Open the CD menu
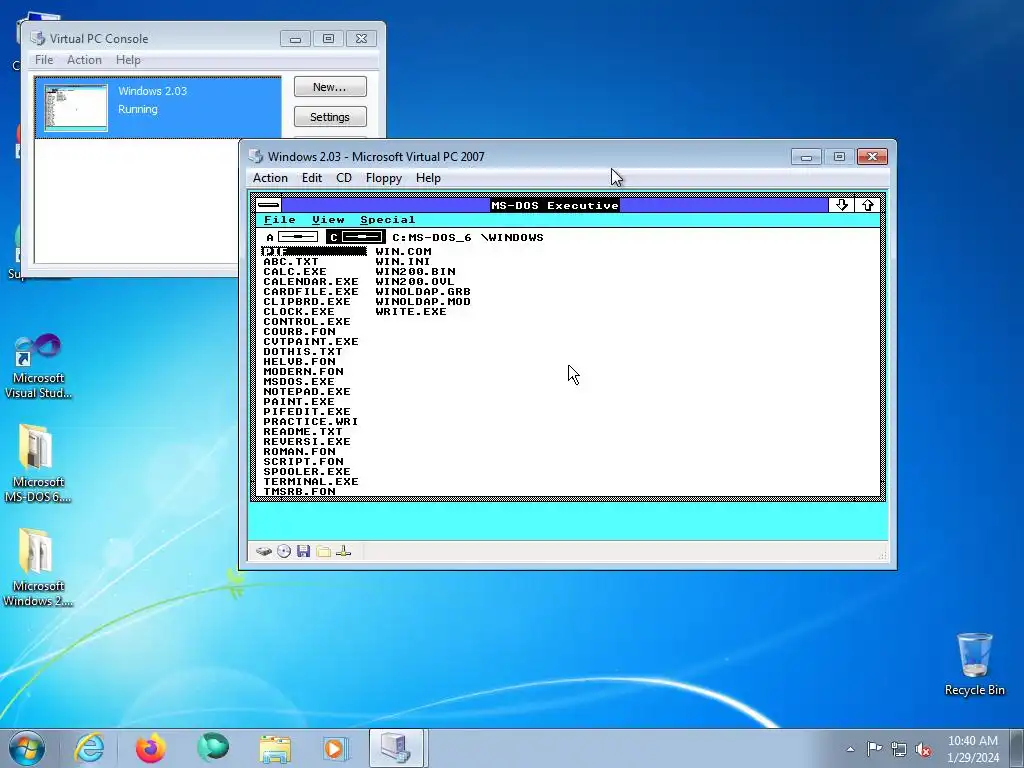 (344, 178)
